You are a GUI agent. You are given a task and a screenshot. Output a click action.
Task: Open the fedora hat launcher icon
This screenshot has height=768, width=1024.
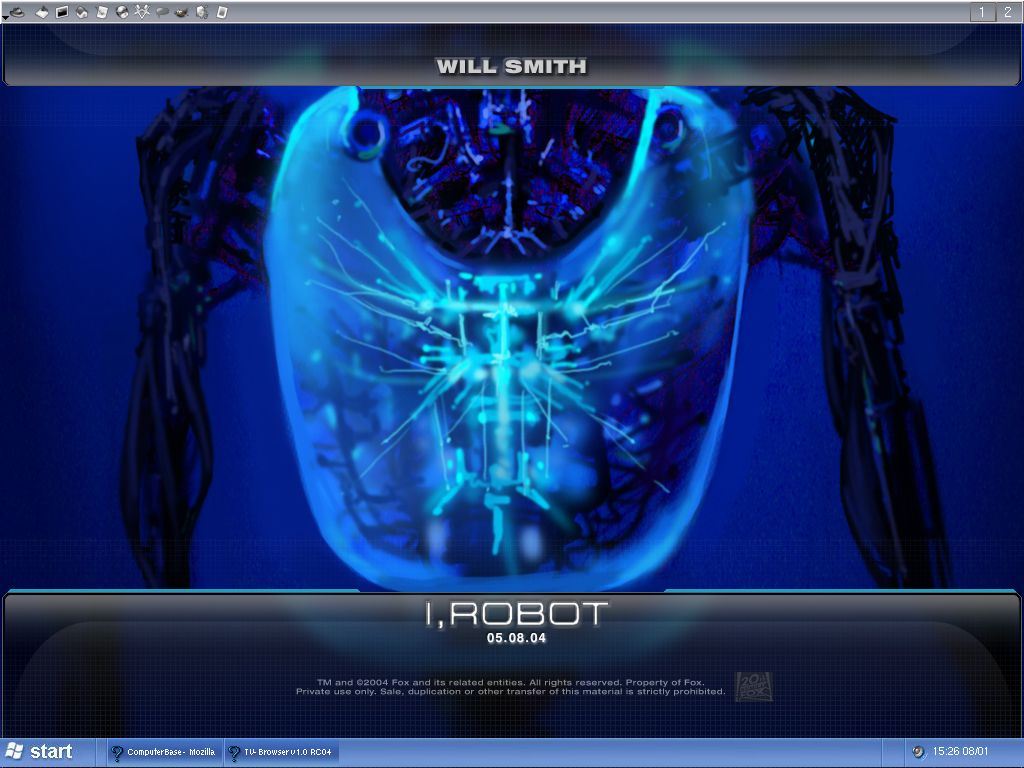(17, 12)
